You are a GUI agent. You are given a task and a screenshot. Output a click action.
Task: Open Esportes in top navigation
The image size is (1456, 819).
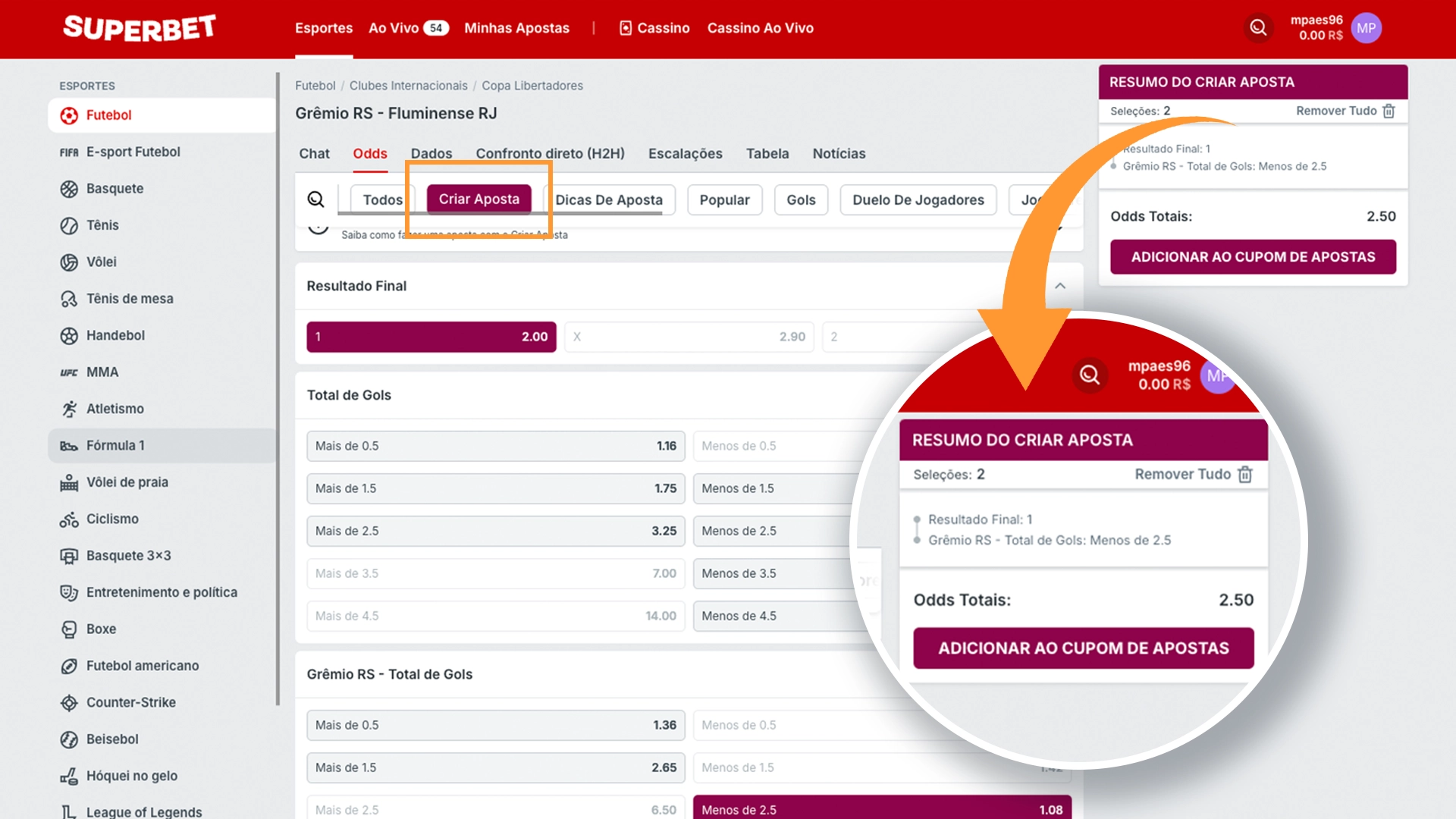(x=324, y=28)
